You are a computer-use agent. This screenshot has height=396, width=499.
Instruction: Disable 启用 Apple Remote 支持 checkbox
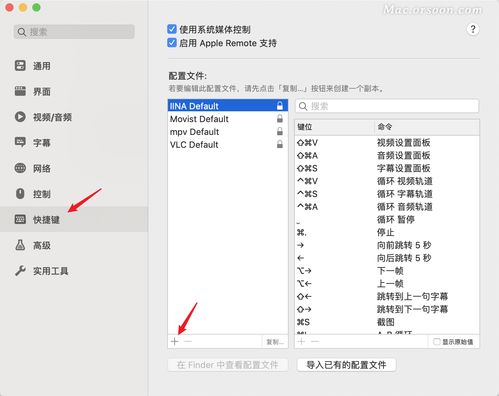[x=172, y=43]
